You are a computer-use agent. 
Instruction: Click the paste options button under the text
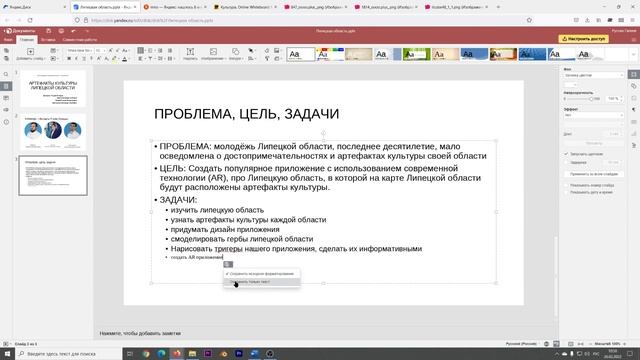coord(228,264)
